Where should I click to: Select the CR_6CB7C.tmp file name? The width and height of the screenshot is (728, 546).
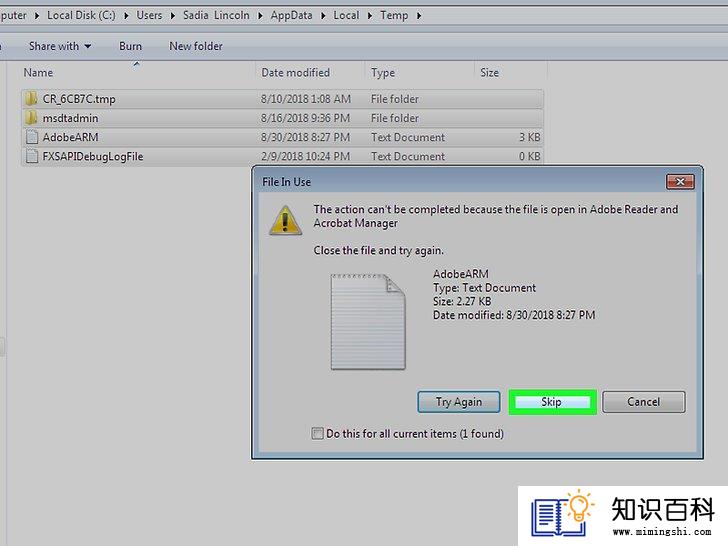pos(79,99)
